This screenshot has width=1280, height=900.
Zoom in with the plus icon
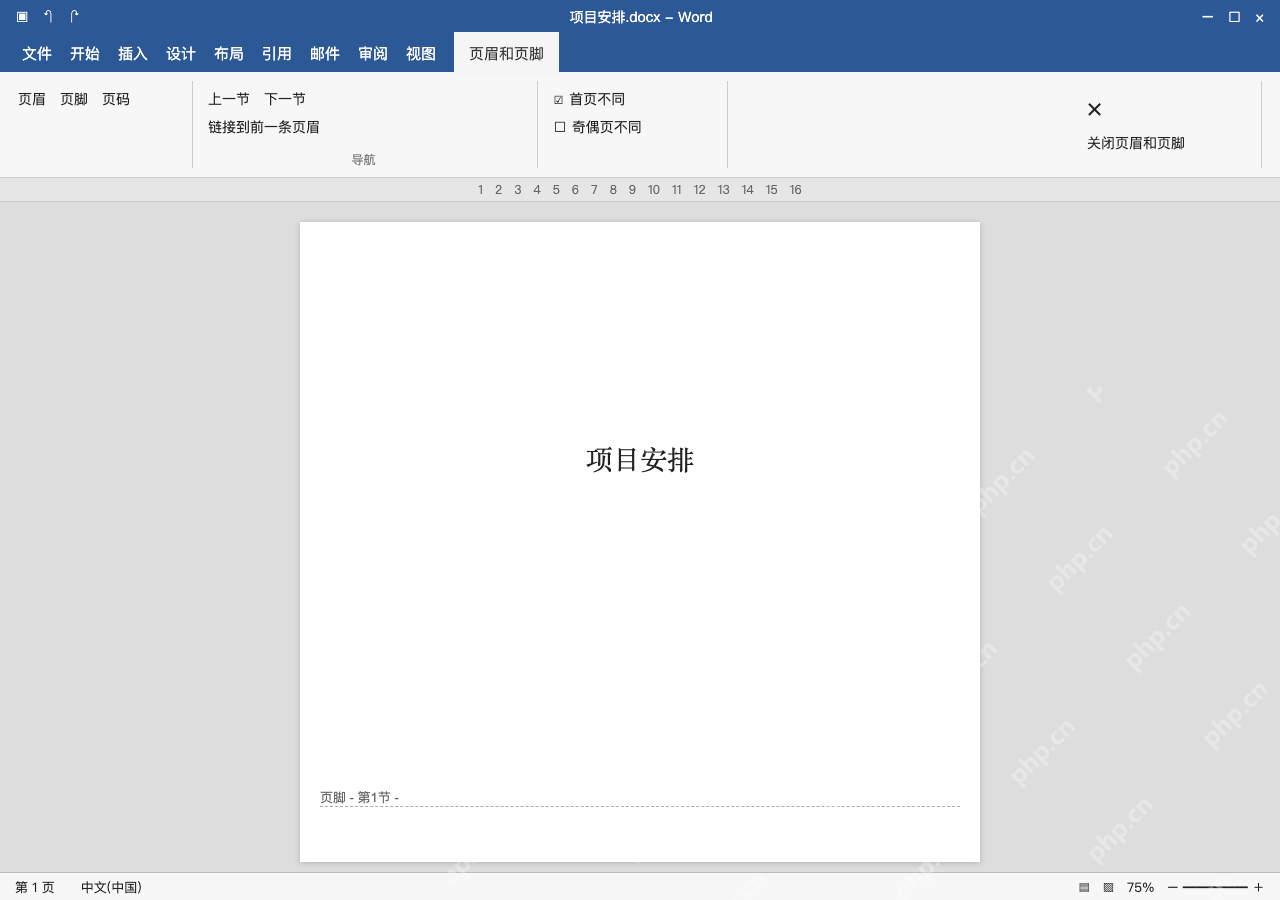1258,887
